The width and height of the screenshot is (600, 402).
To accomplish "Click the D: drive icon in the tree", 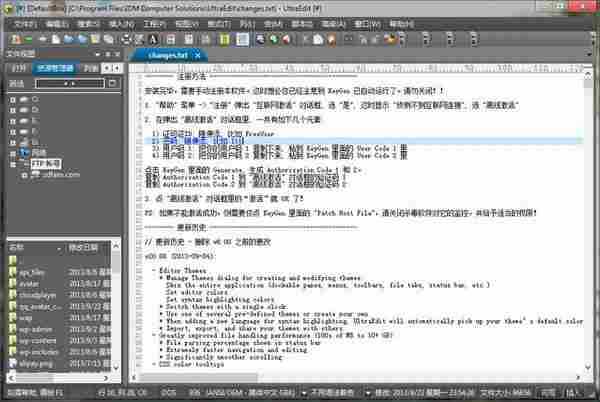I will point(24,110).
